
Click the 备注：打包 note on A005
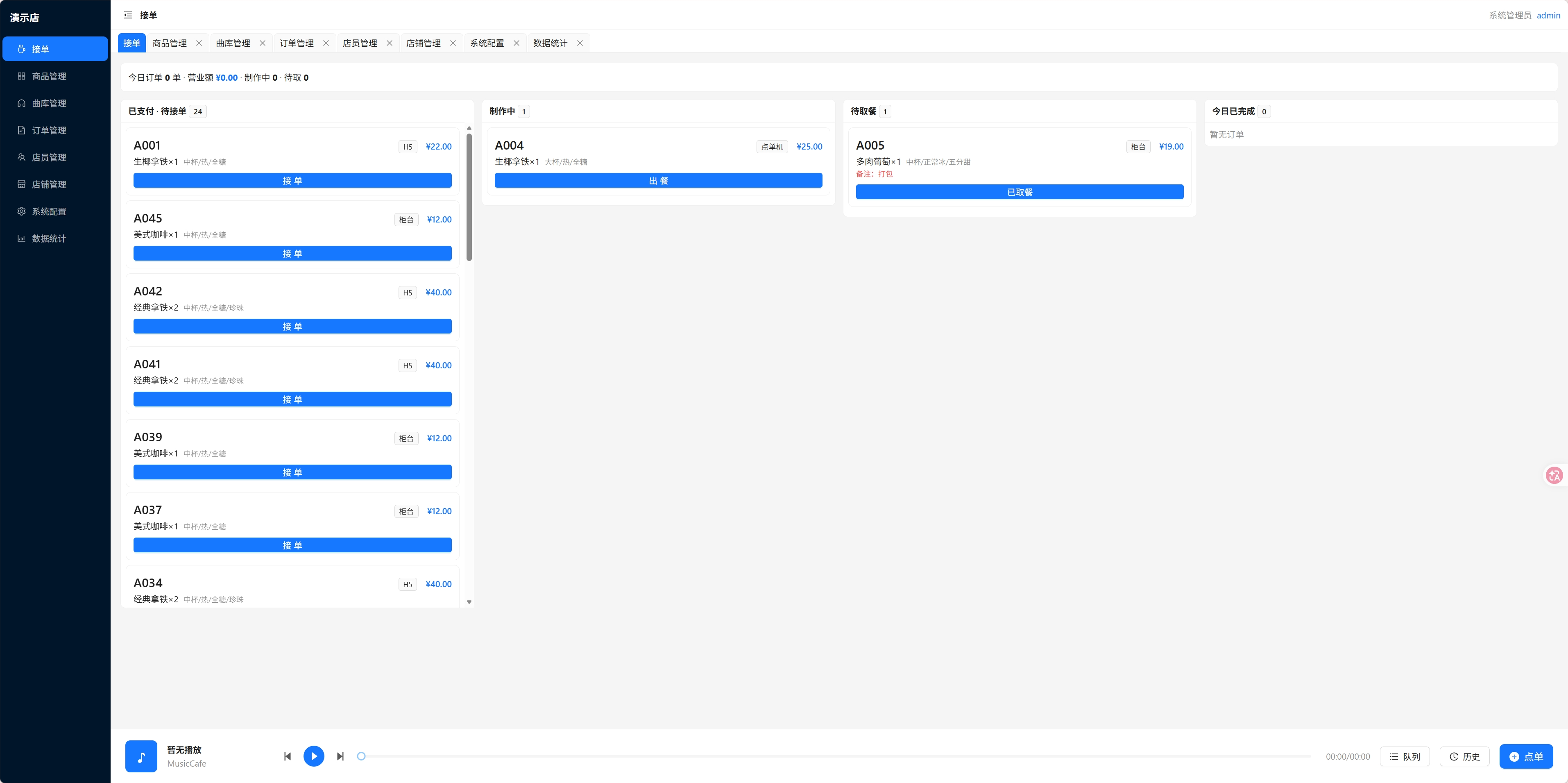click(x=874, y=174)
